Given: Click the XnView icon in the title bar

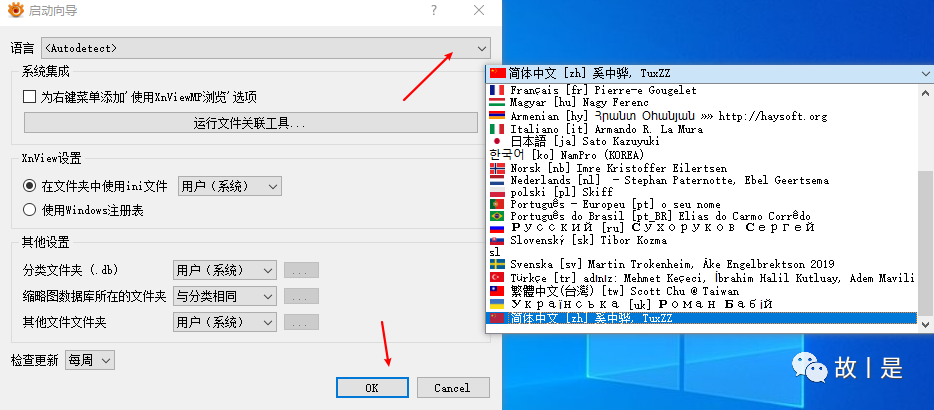Looking at the screenshot, I should coord(15,10).
